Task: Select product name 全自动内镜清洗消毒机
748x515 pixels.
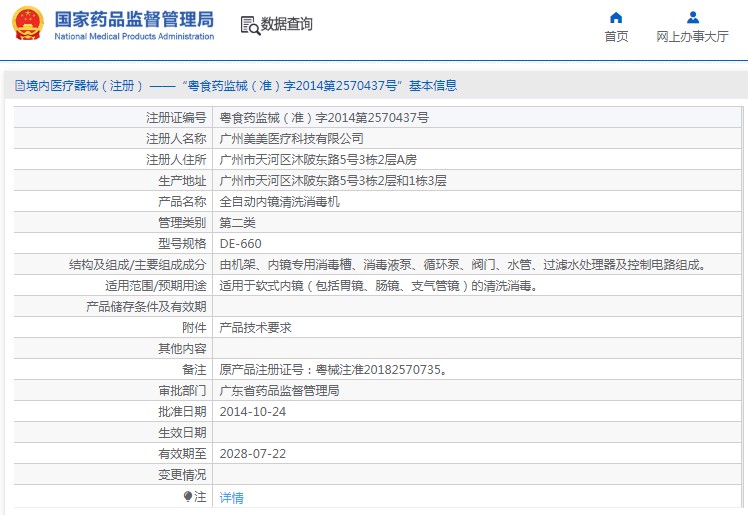Action: point(280,202)
